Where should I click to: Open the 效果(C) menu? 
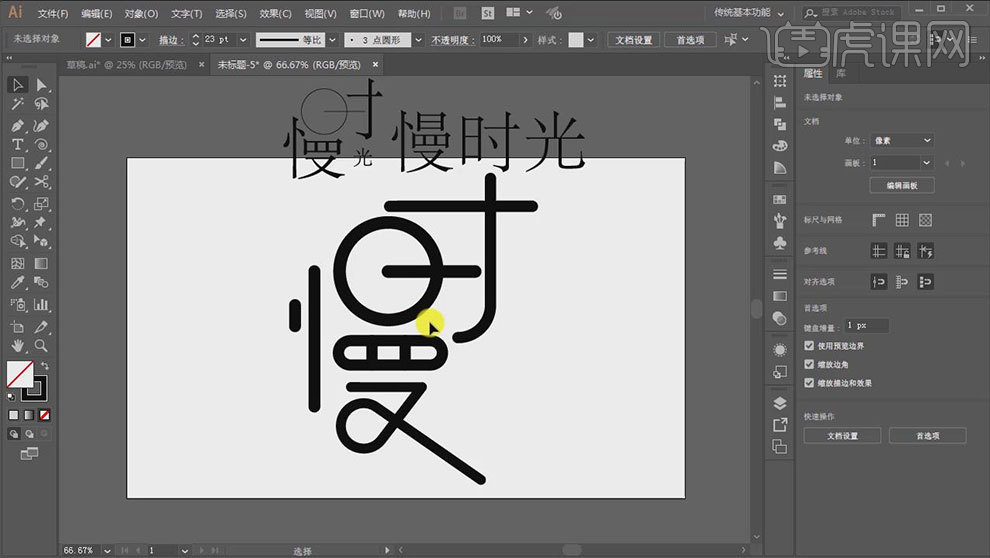pos(275,13)
